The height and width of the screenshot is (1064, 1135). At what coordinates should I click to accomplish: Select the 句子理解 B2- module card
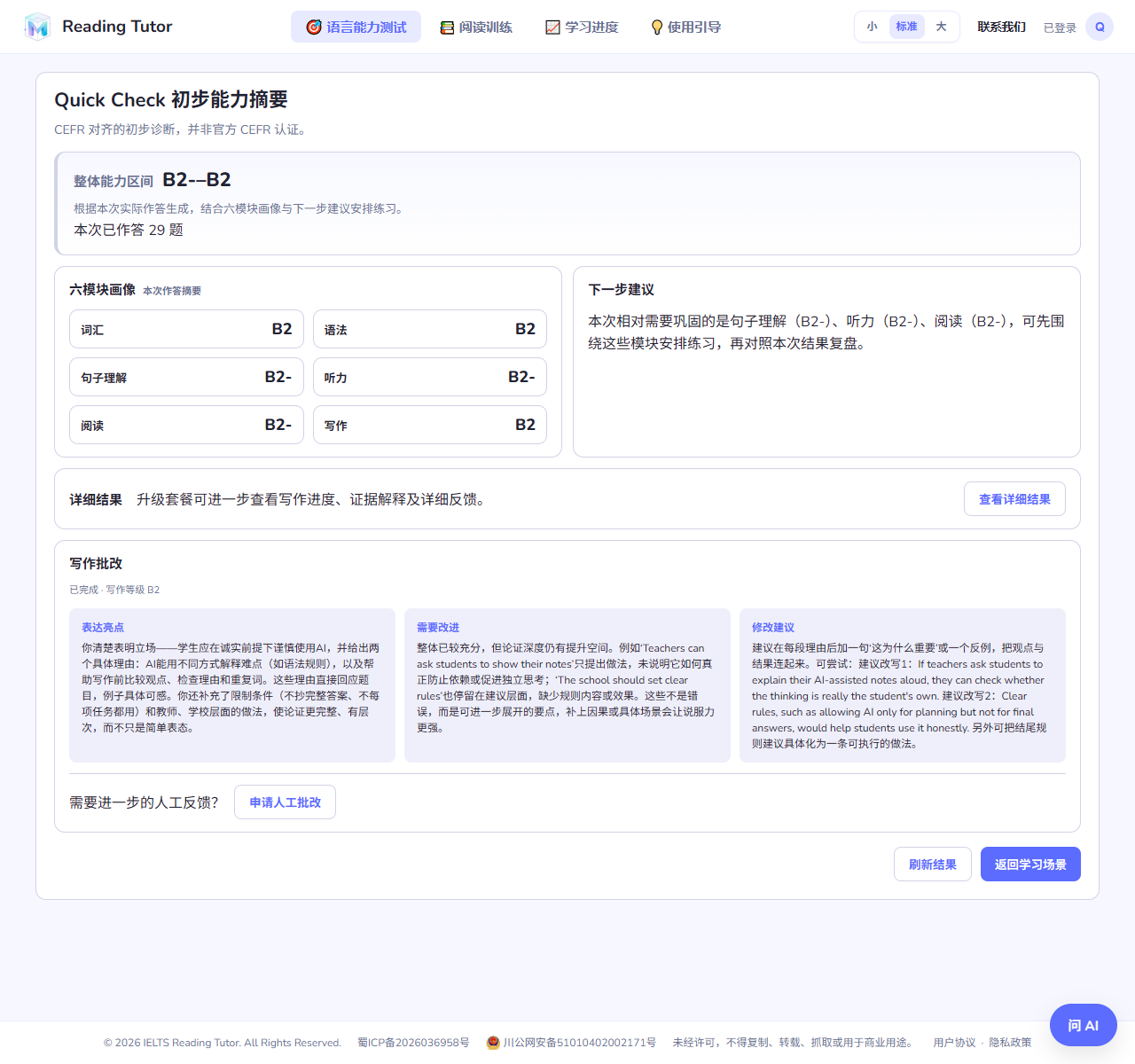(186, 377)
